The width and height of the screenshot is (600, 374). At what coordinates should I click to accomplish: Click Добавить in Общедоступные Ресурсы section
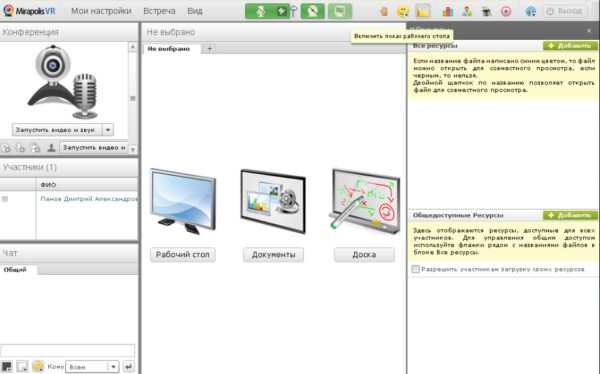tap(570, 215)
